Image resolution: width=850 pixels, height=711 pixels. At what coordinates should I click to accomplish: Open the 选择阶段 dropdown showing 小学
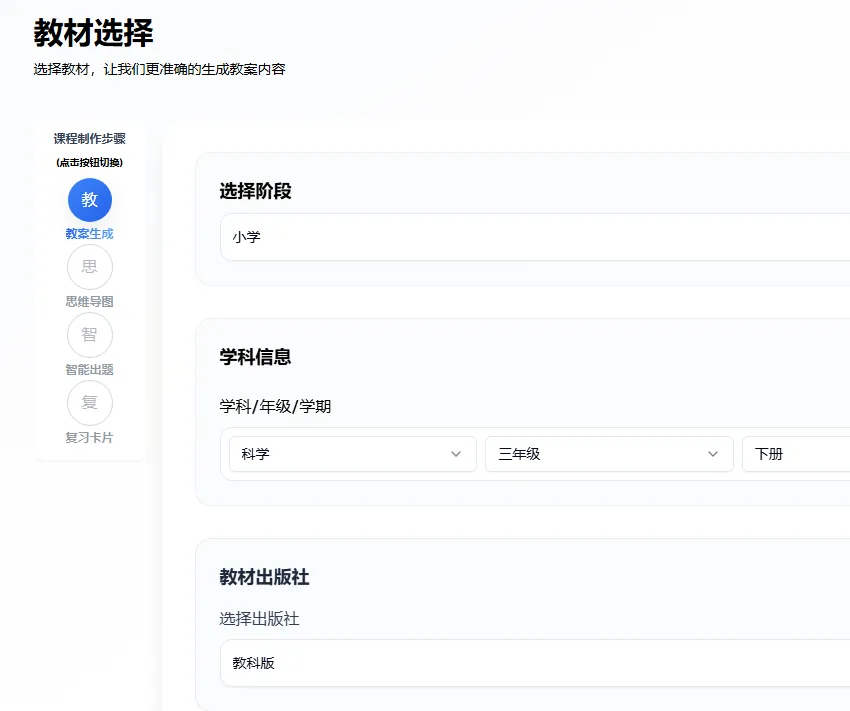(x=535, y=237)
